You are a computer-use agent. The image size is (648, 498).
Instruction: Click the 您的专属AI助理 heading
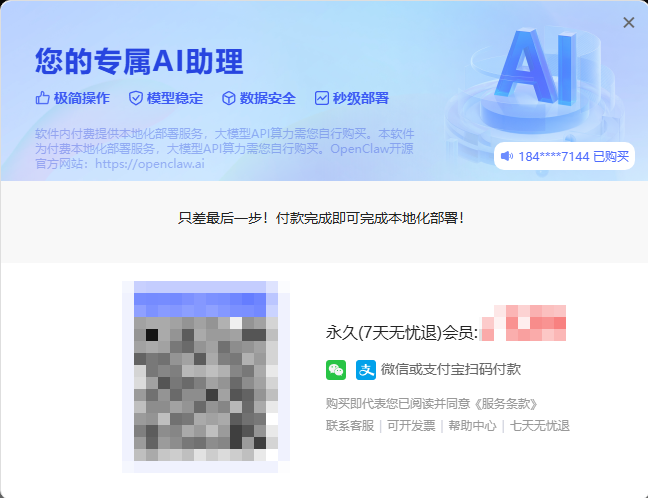139,62
